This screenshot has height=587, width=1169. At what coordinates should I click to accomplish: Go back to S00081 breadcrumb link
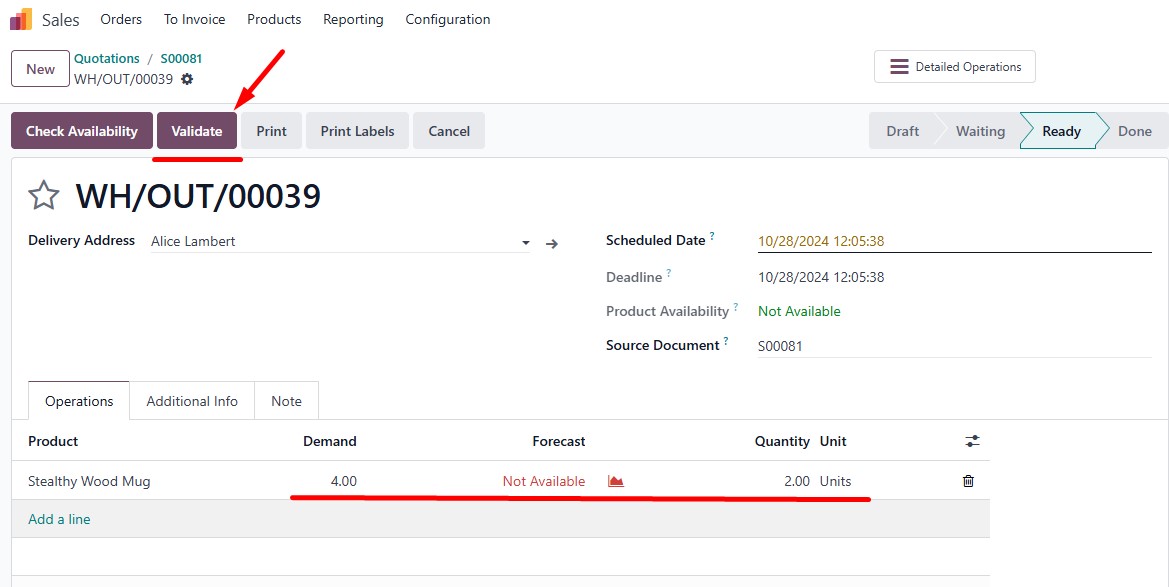click(181, 58)
